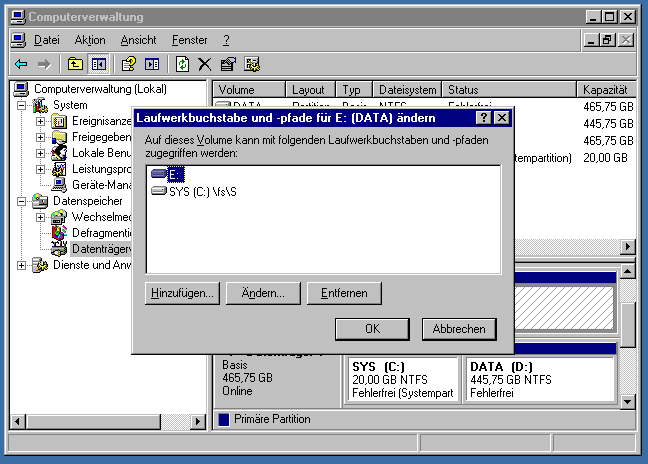Image resolution: width=648 pixels, height=464 pixels.
Task: Collapse the System tree node
Action: coord(21,105)
